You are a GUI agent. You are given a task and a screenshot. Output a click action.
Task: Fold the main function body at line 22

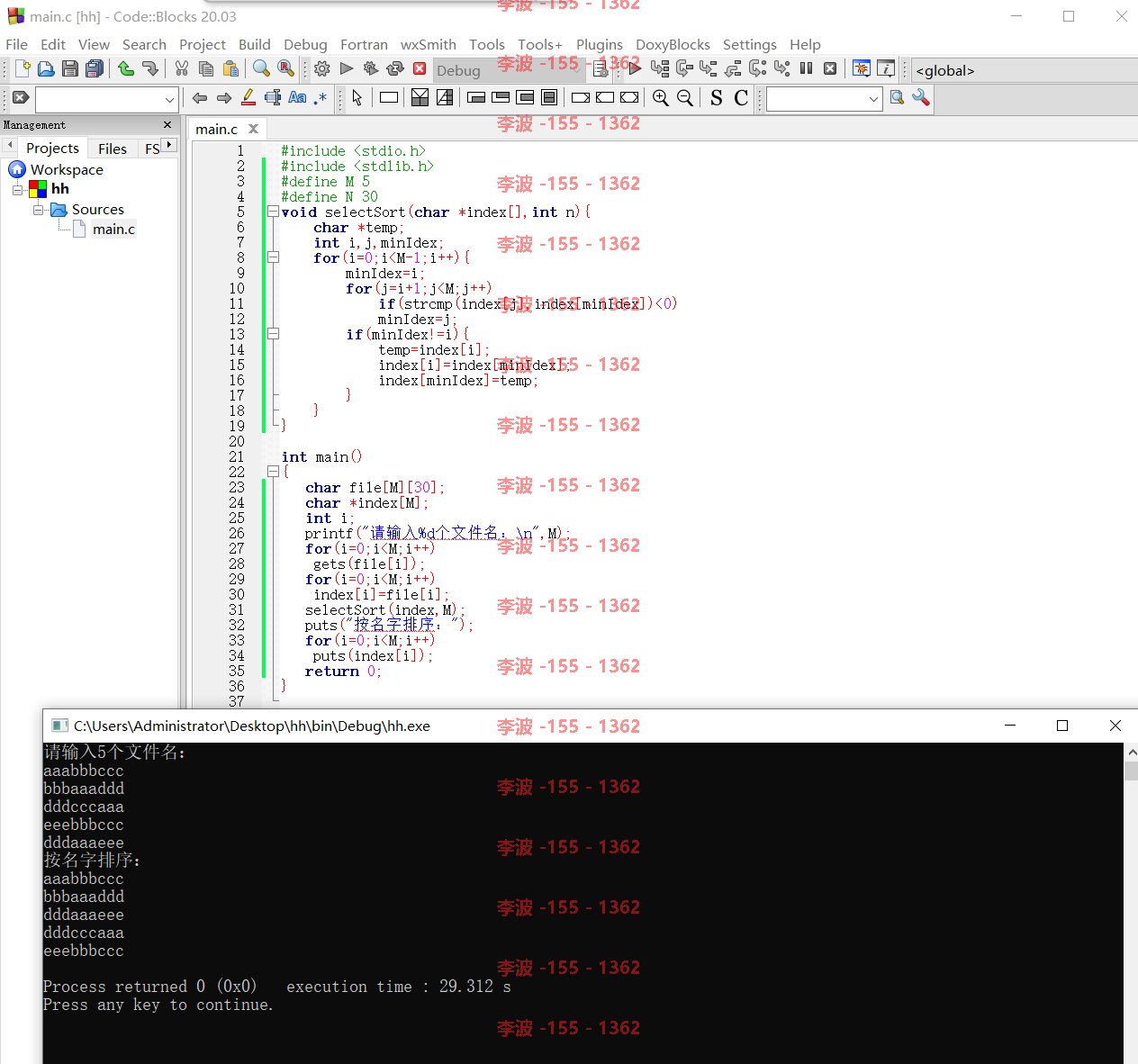(273, 473)
